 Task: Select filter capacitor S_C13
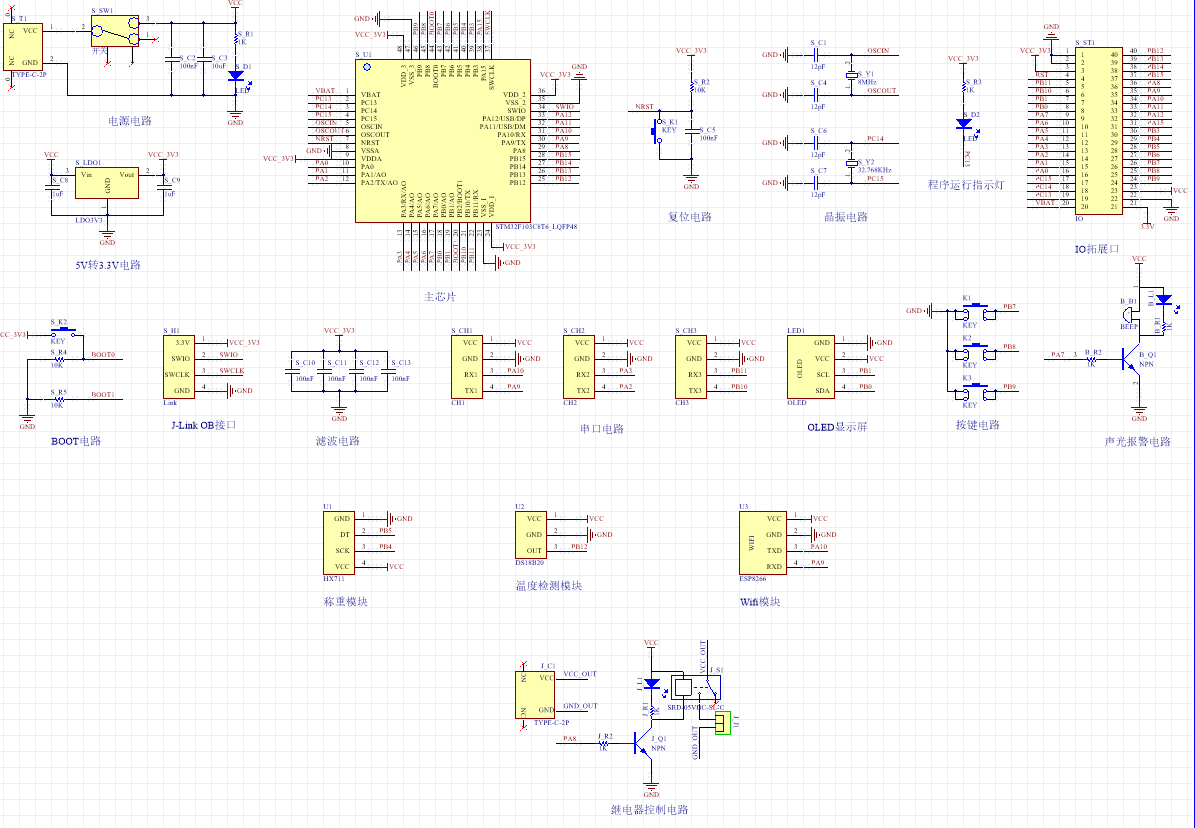click(x=387, y=371)
